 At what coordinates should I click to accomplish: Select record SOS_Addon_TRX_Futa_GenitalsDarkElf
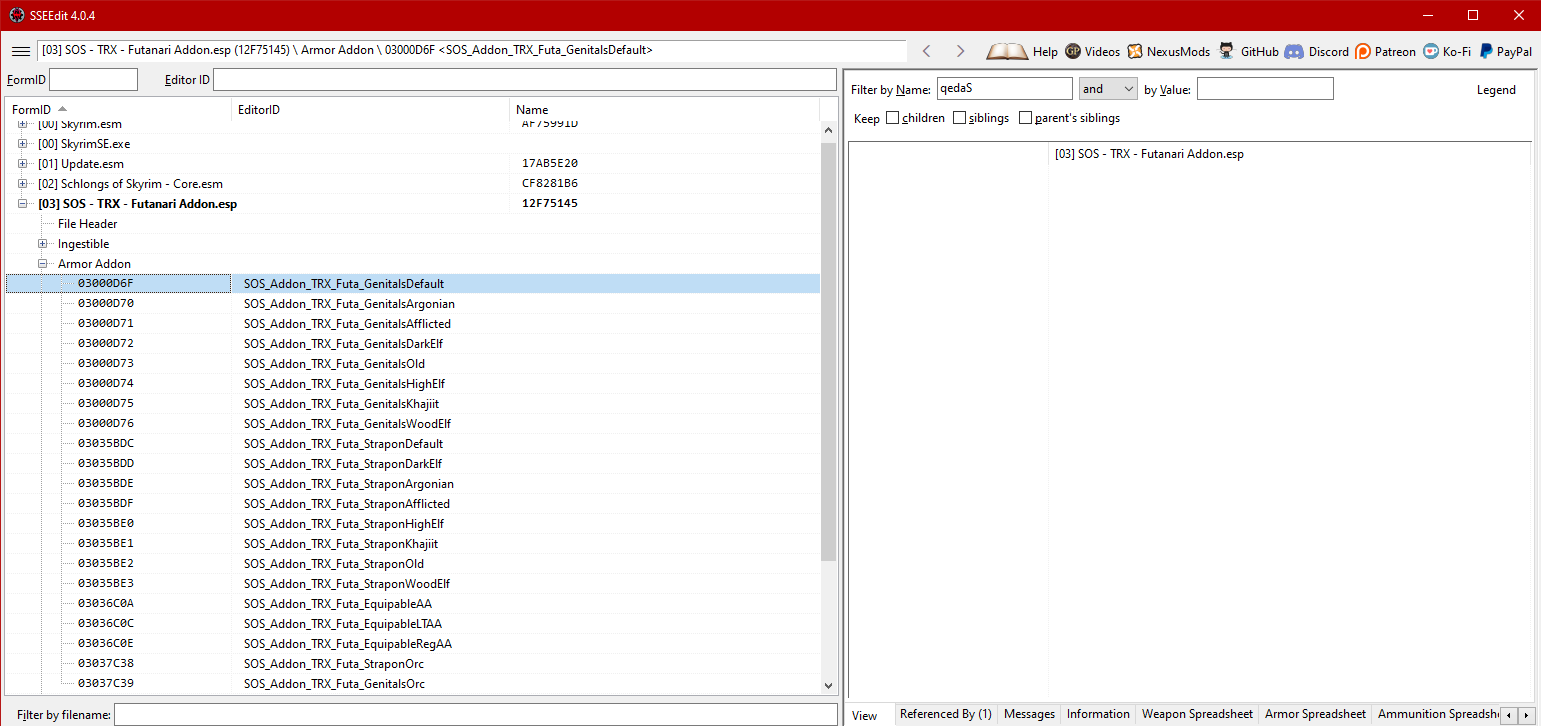pyautogui.click(x=412, y=344)
